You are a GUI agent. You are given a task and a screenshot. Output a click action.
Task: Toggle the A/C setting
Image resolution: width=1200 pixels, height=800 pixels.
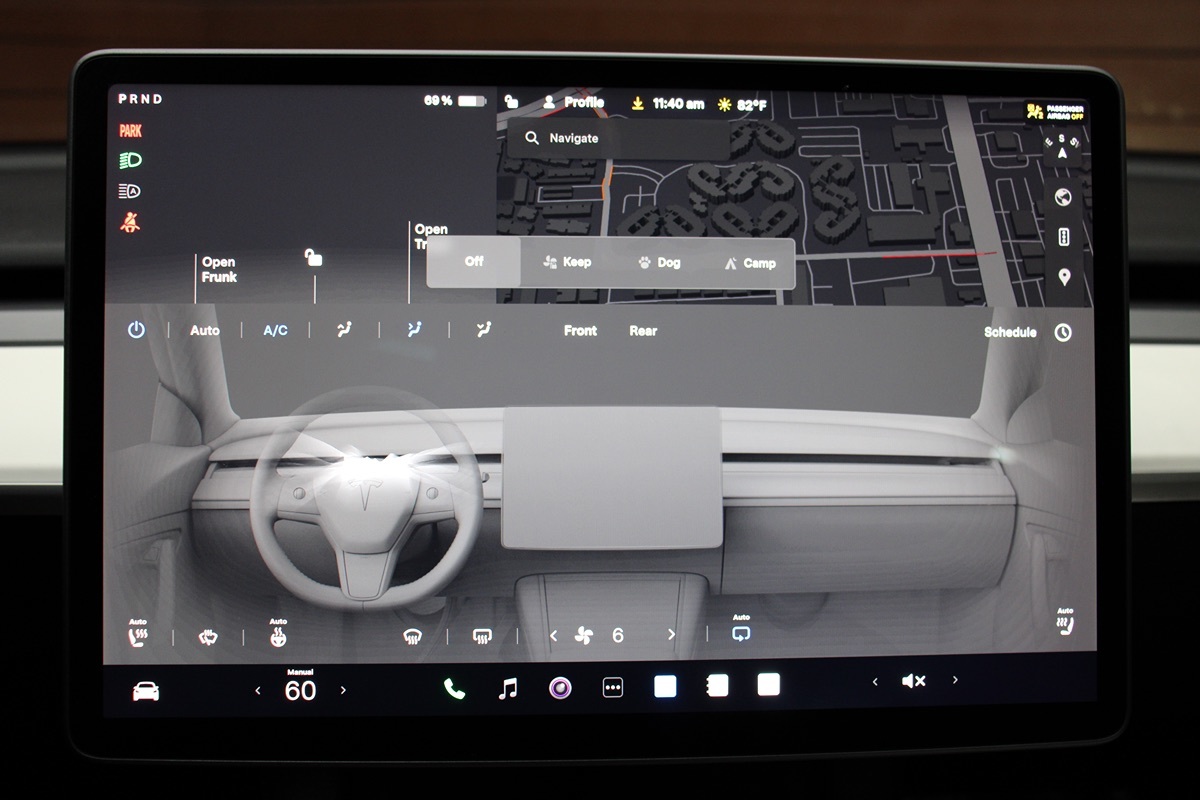(x=275, y=330)
